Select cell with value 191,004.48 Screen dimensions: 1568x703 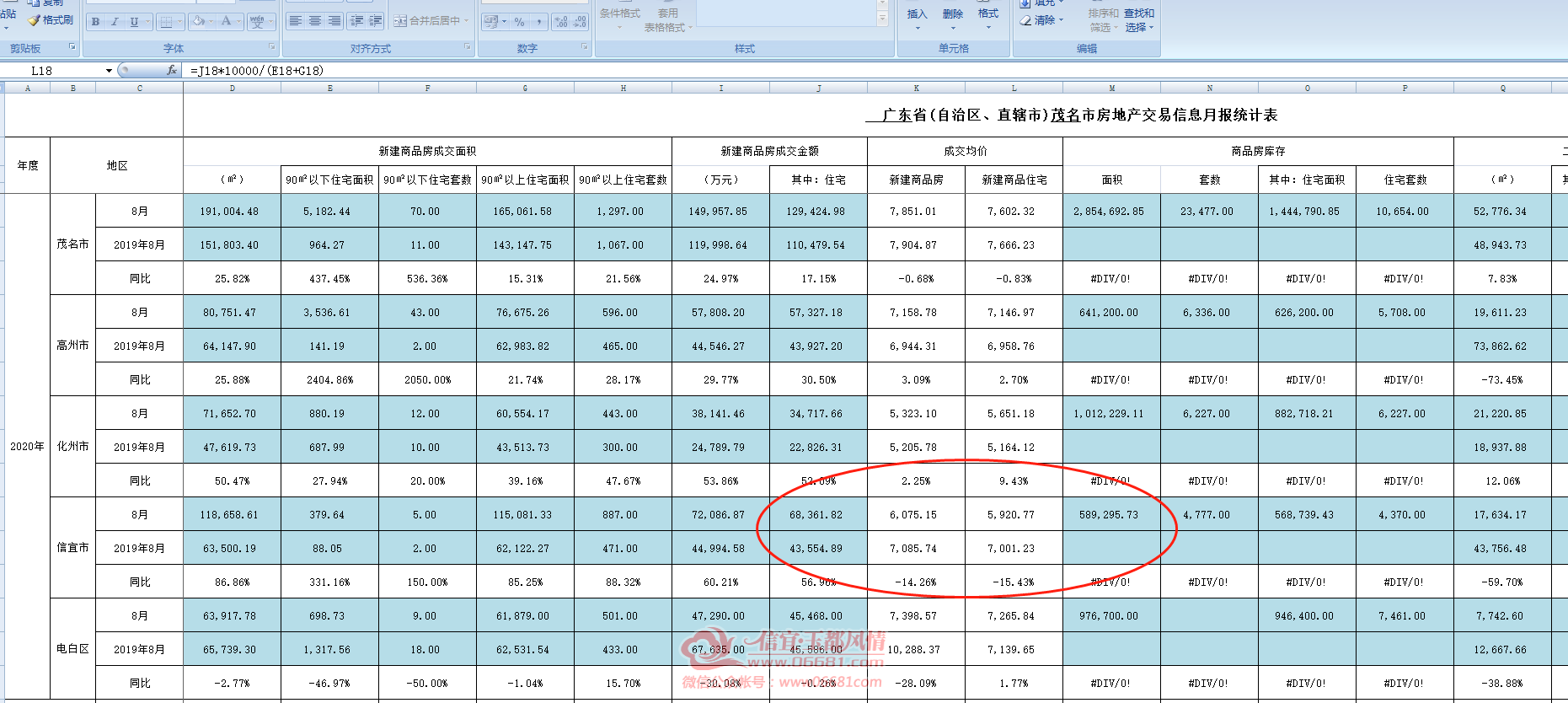click(233, 211)
